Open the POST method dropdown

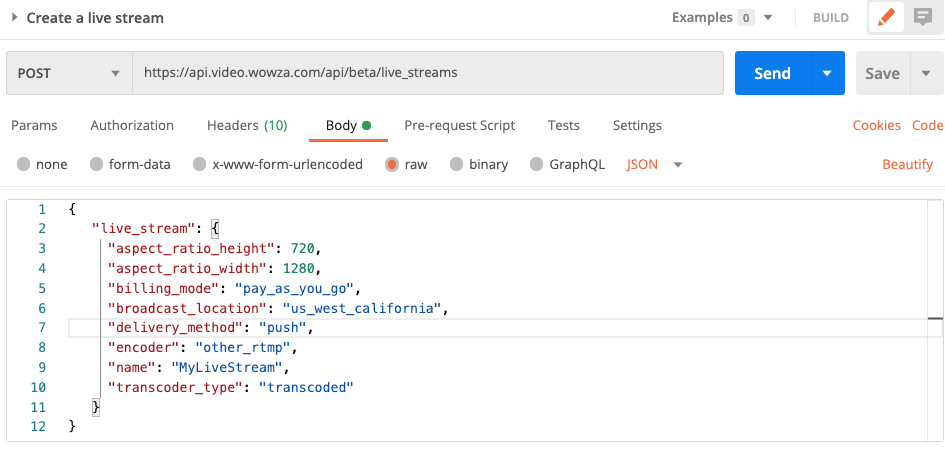(x=68, y=73)
